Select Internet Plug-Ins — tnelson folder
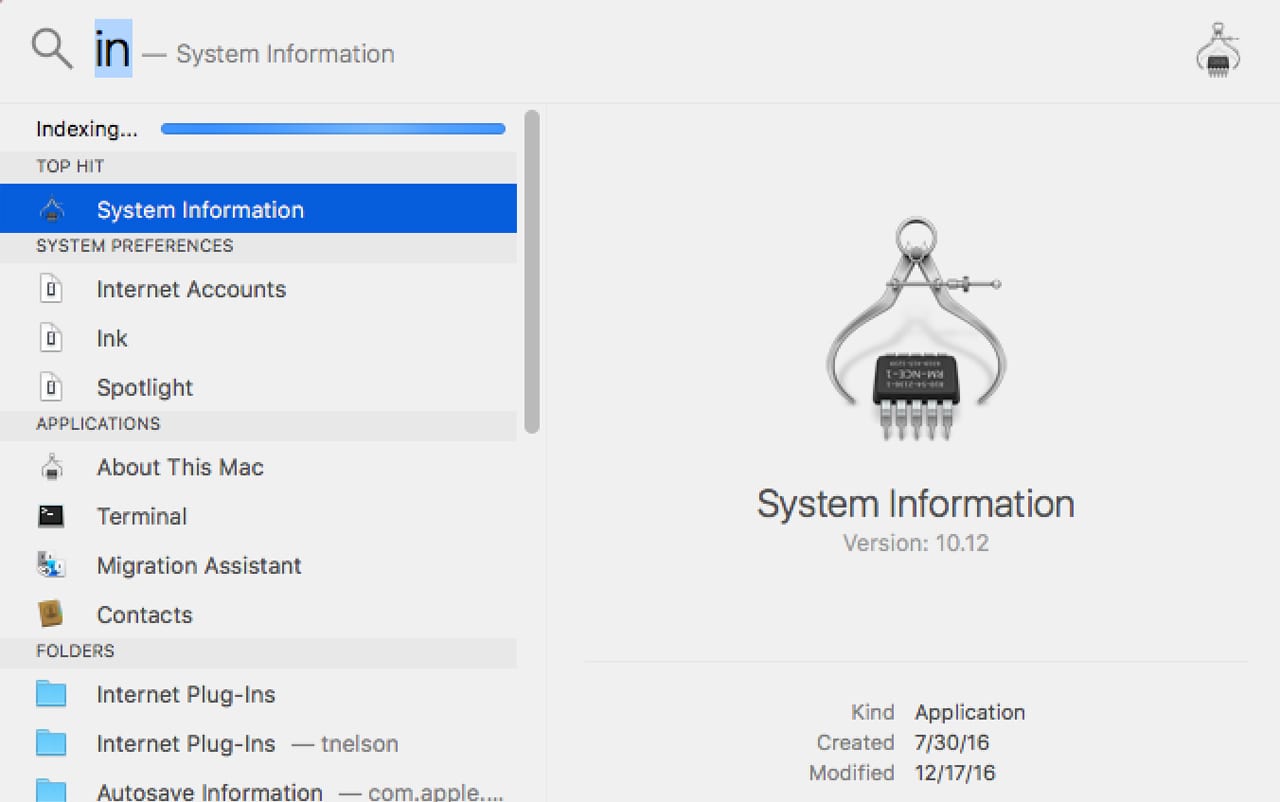This screenshot has width=1280, height=802. pyautogui.click(x=258, y=743)
